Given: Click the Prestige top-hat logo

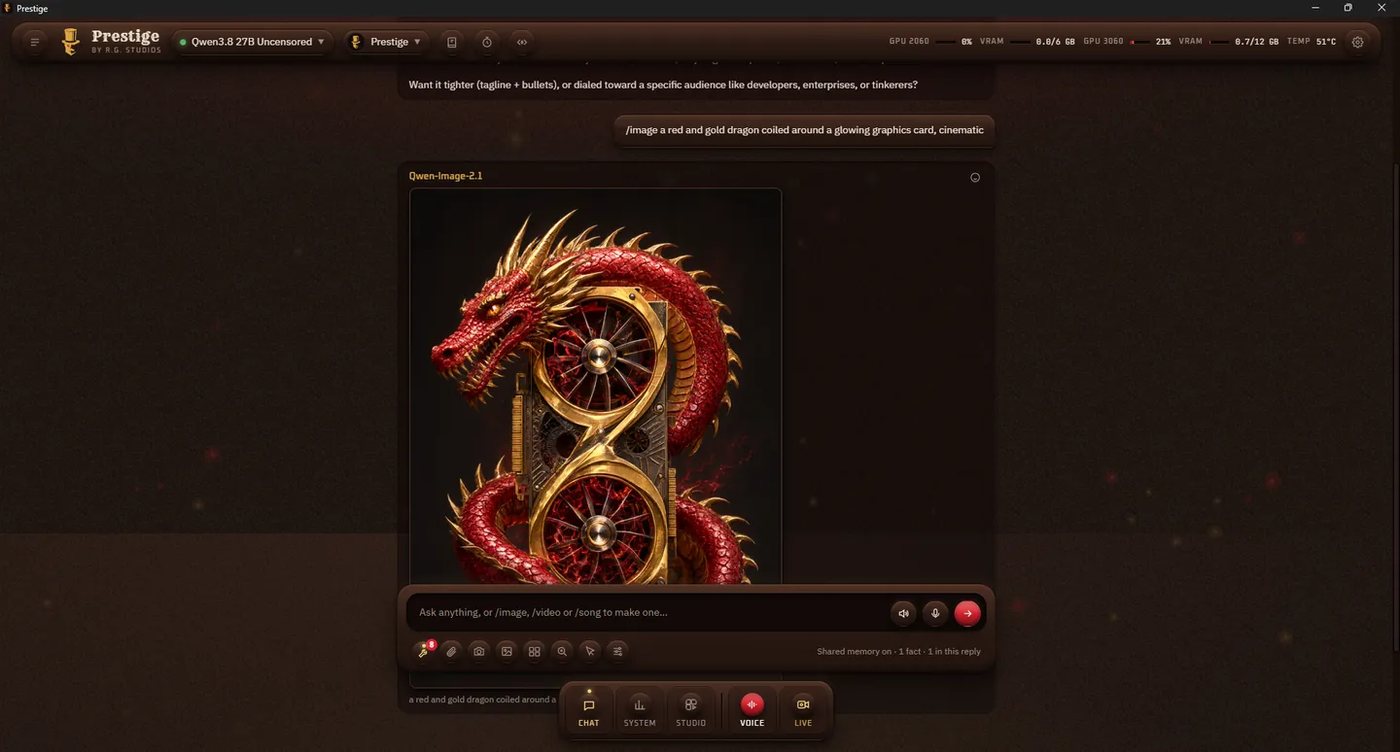Looking at the screenshot, I should (70, 41).
